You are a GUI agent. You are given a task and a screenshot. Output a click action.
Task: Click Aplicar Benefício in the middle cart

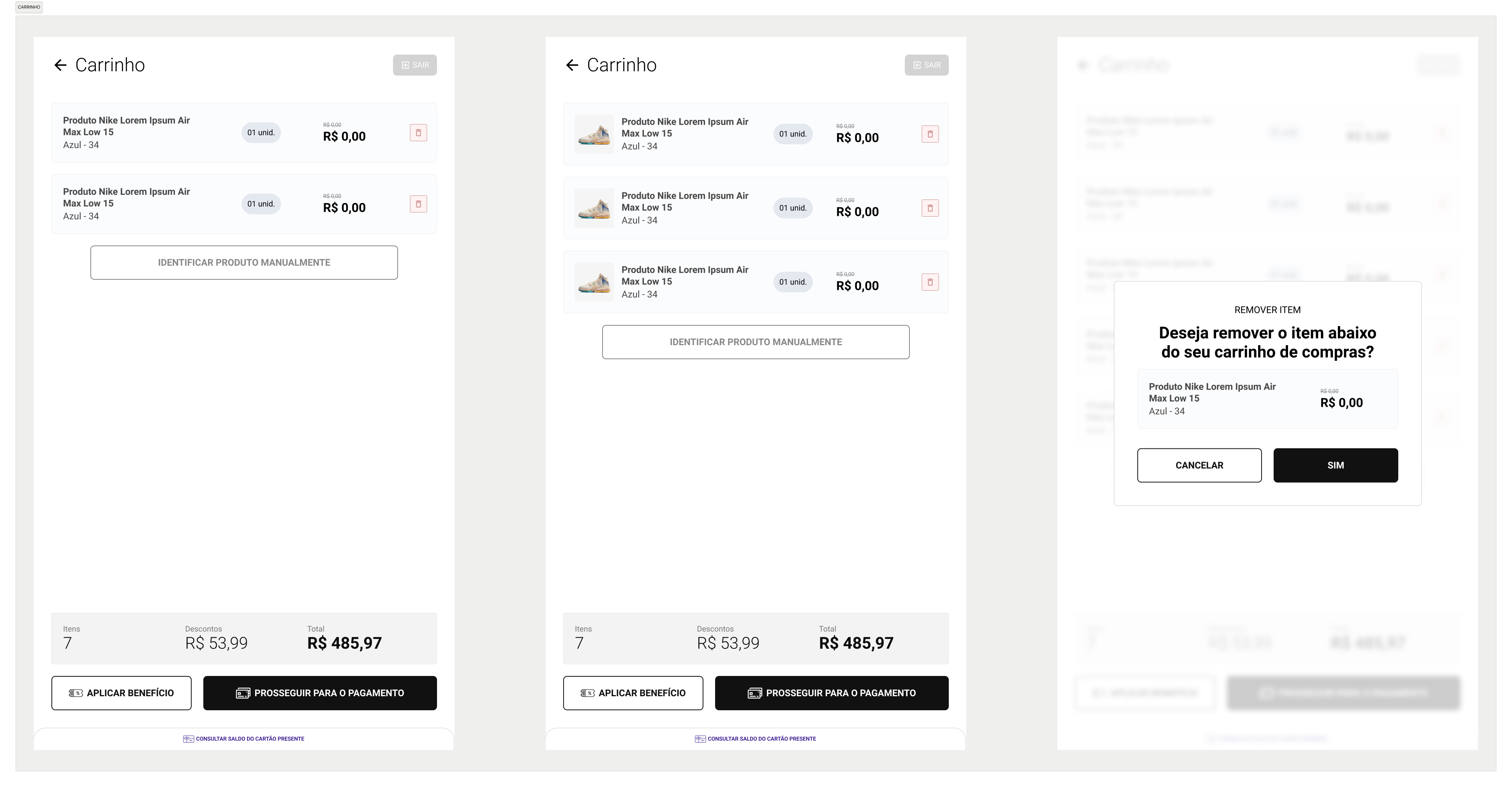[633, 693]
